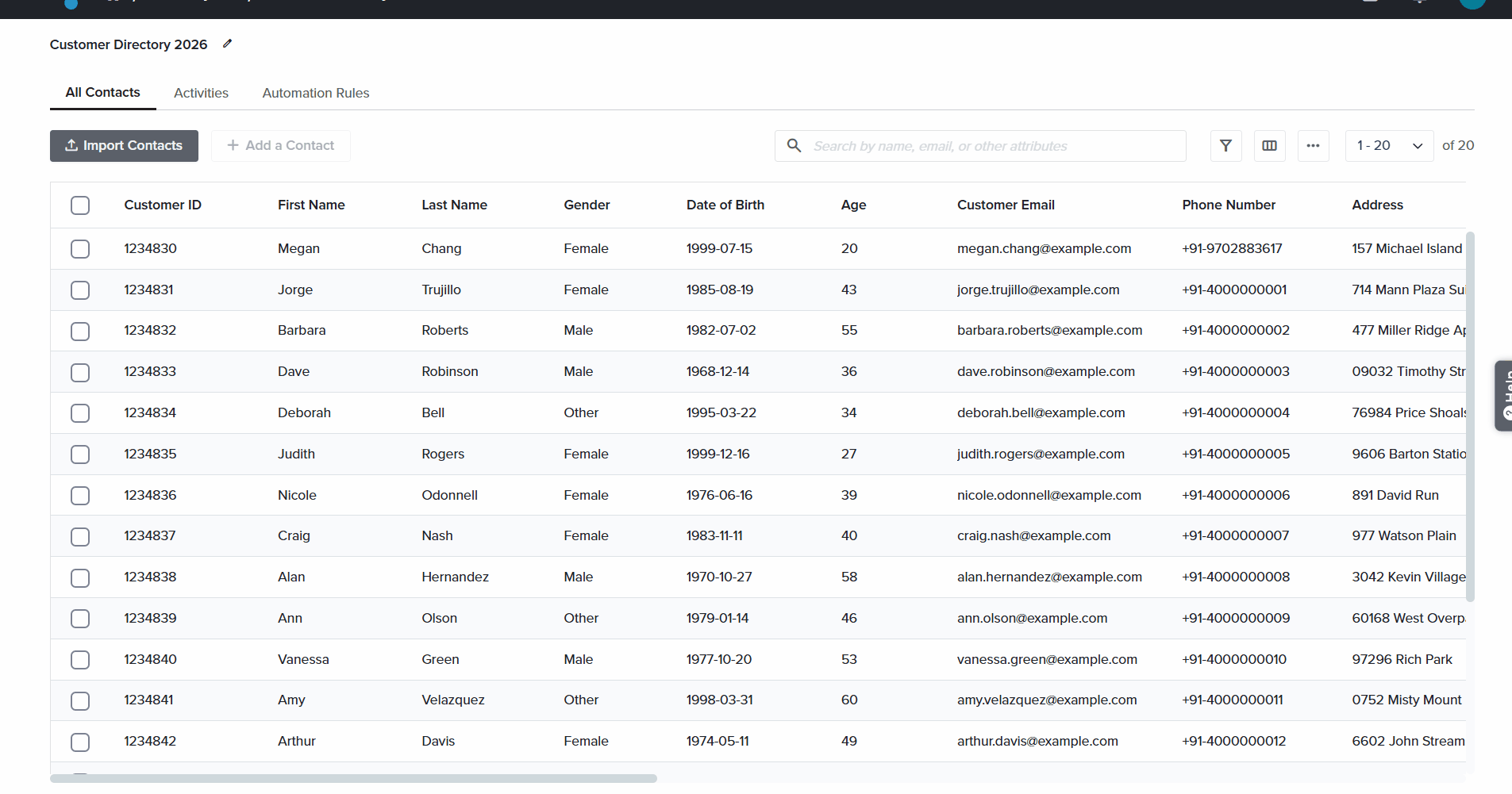Tick the checkbox for Vanessa Green

click(x=80, y=660)
